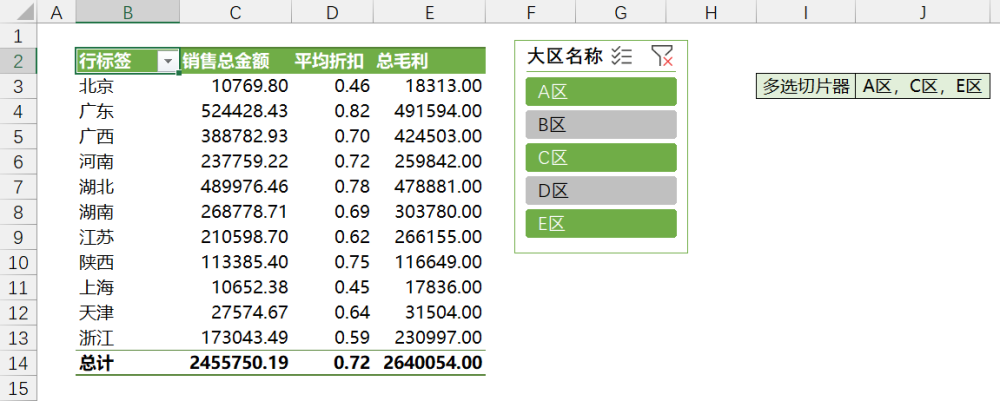Viewport: 1000px width, 401px height.
Task: Select column A header
Action: [x=56, y=12]
